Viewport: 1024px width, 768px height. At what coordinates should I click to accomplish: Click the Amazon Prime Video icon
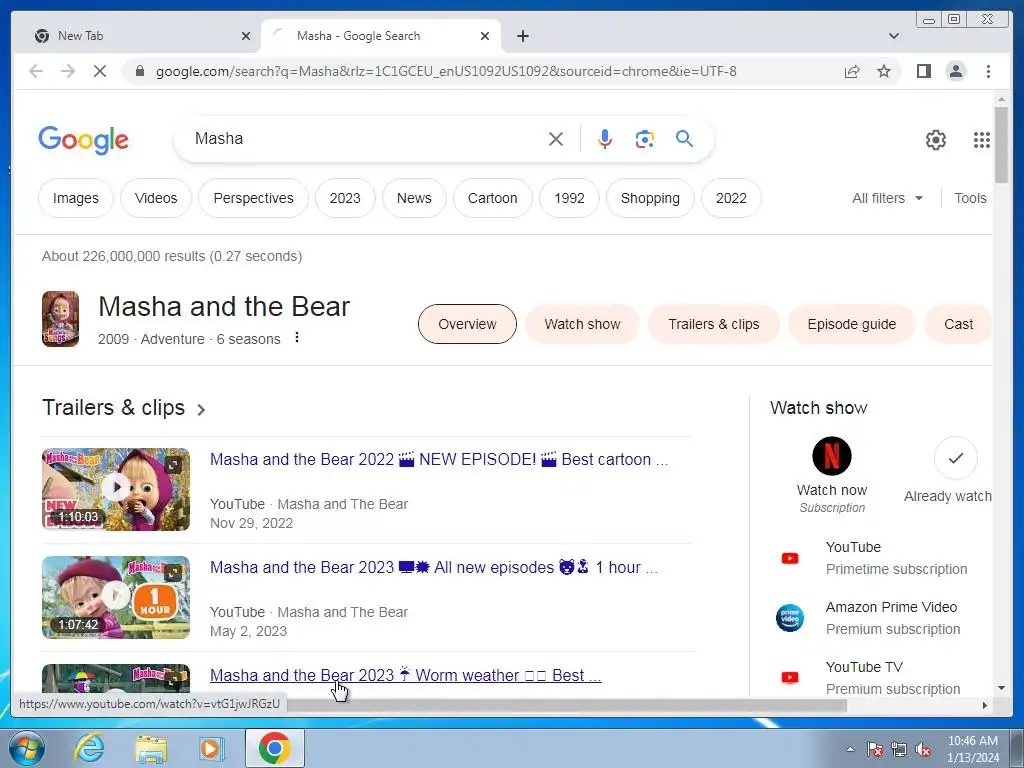tap(790, 618)
